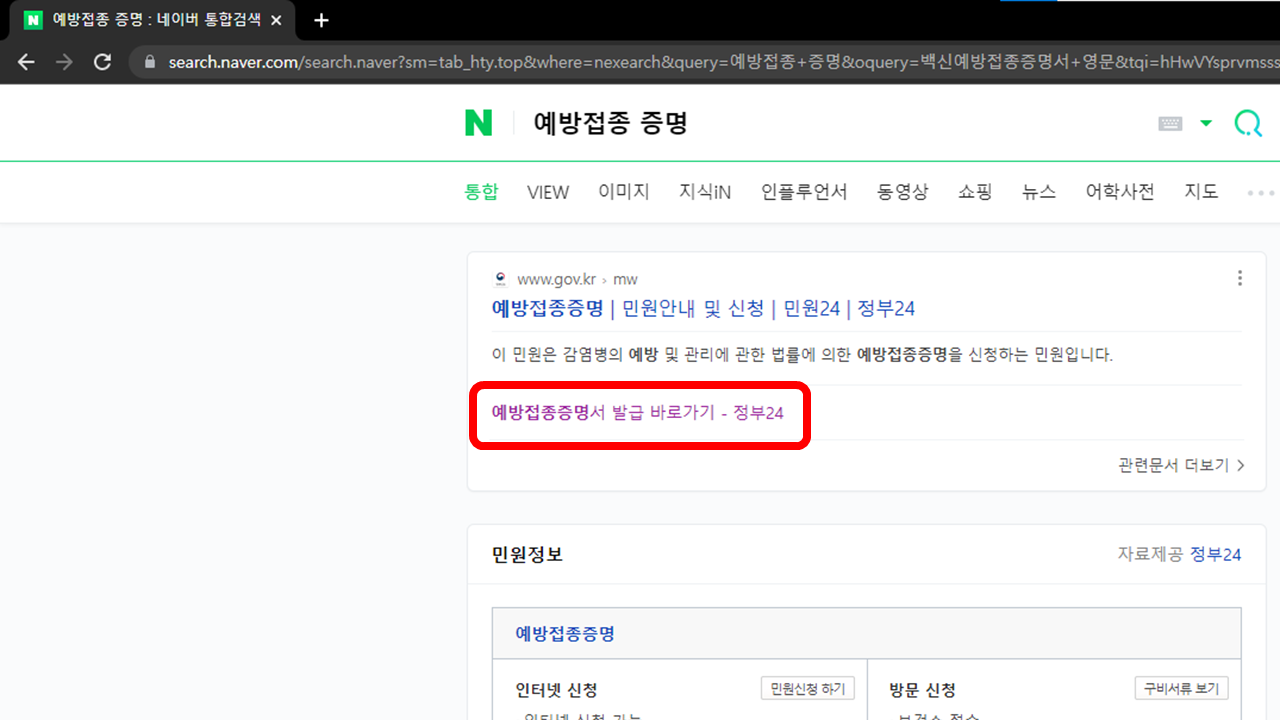This screenshot has width=1280, height=720.
Task: Select the 방문 신청 text
Action: tap(922, 690)
